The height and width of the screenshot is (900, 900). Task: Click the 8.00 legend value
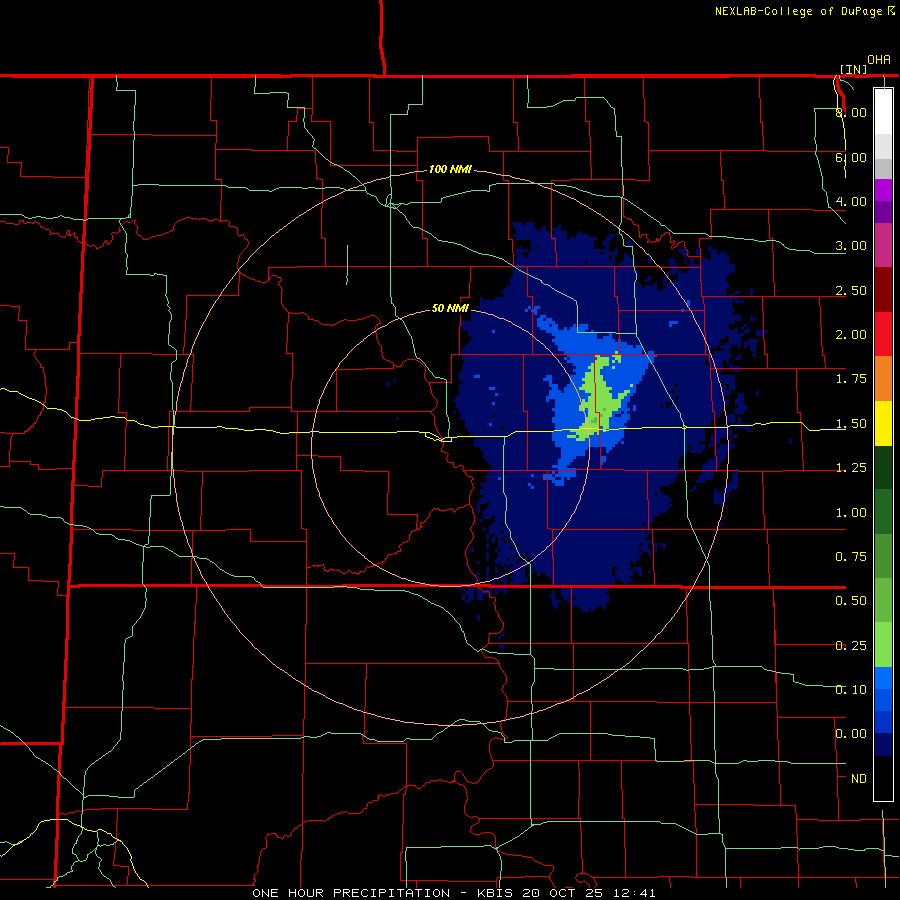[x=851, y=112]
